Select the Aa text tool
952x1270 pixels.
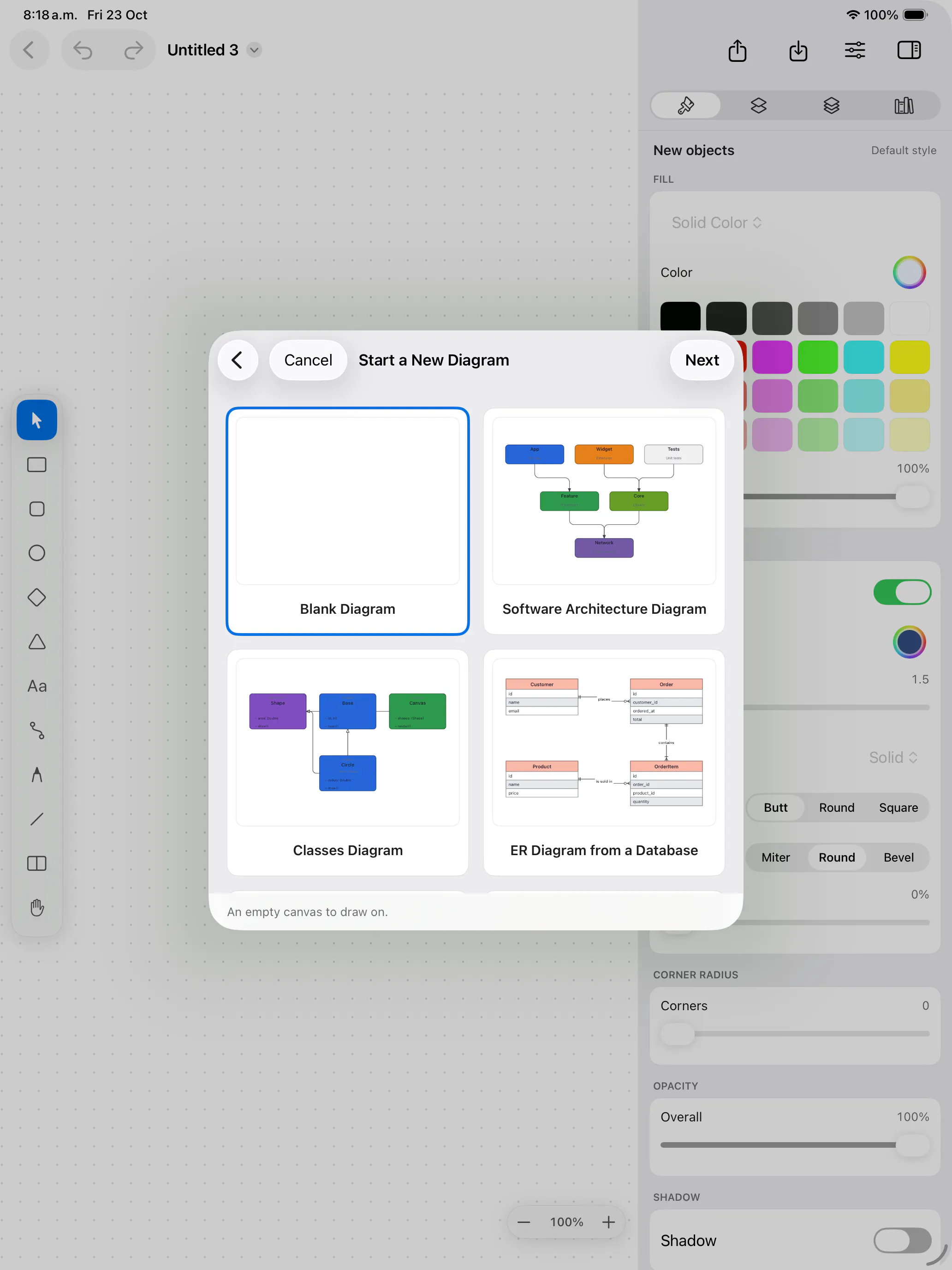[37, 686]
